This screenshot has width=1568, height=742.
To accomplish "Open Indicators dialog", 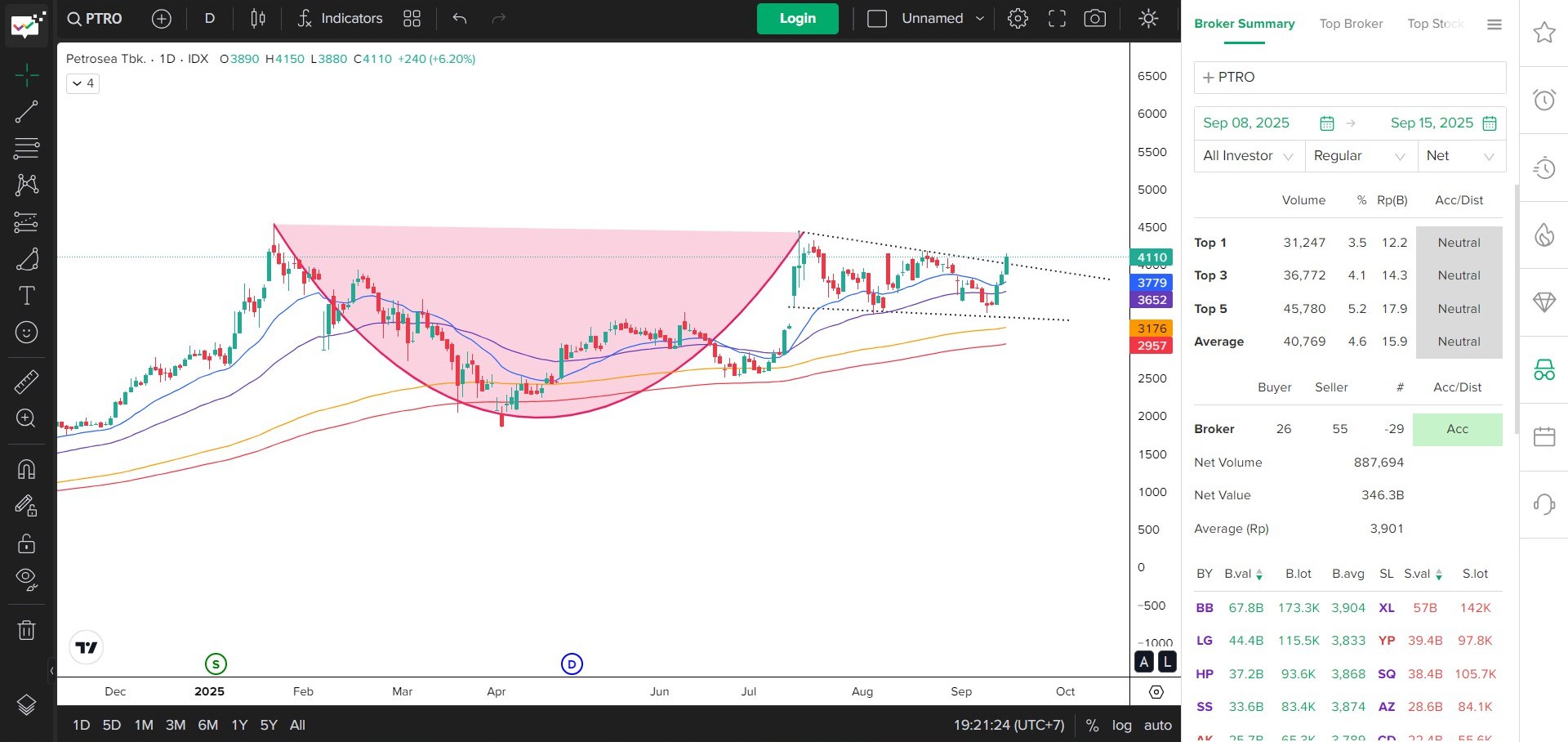I will point(340,19).
